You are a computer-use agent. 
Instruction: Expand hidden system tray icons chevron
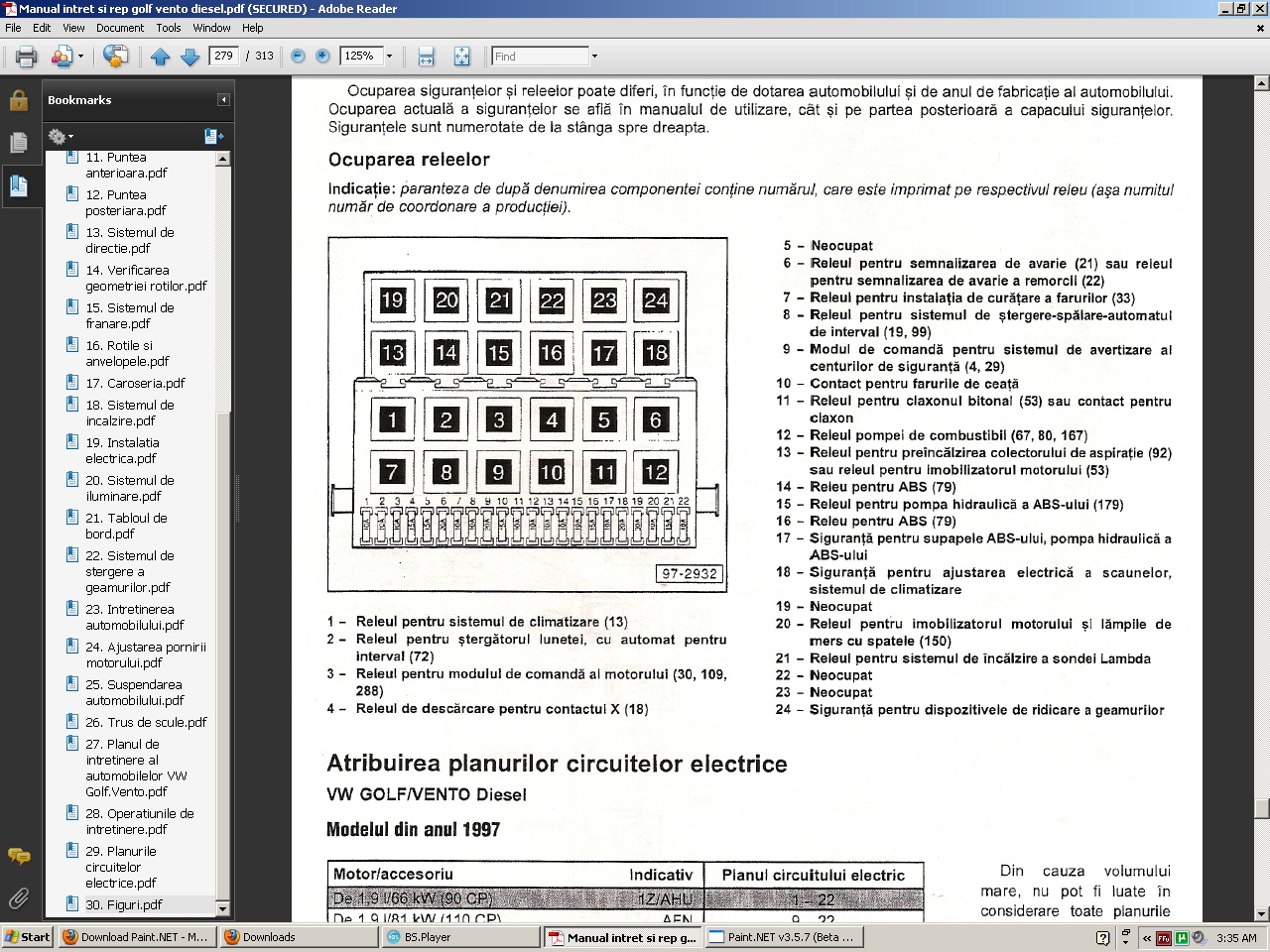[x=1147, y=937]
